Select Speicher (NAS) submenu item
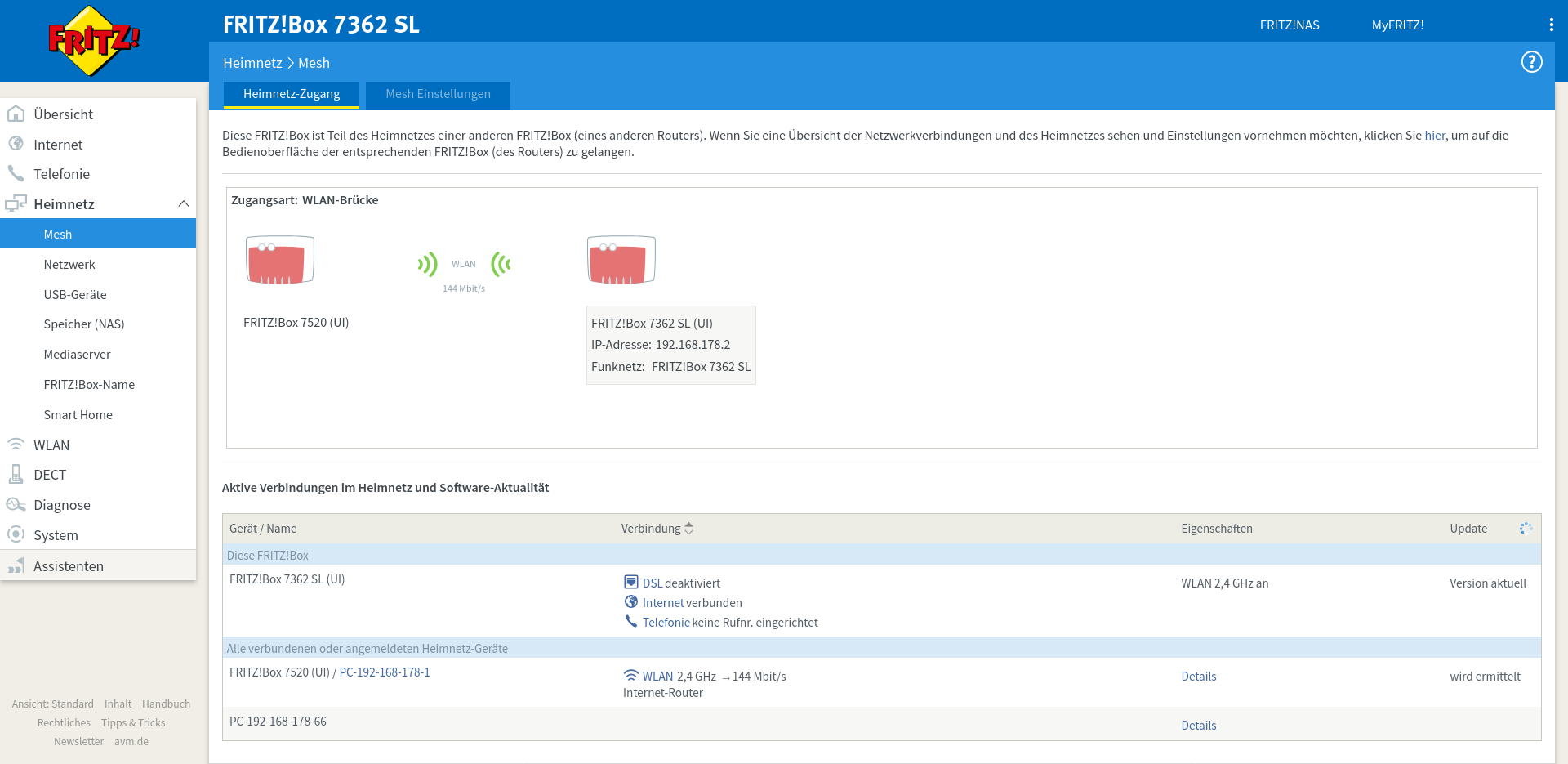1568x764 pixels. click(x=98, y=324)
